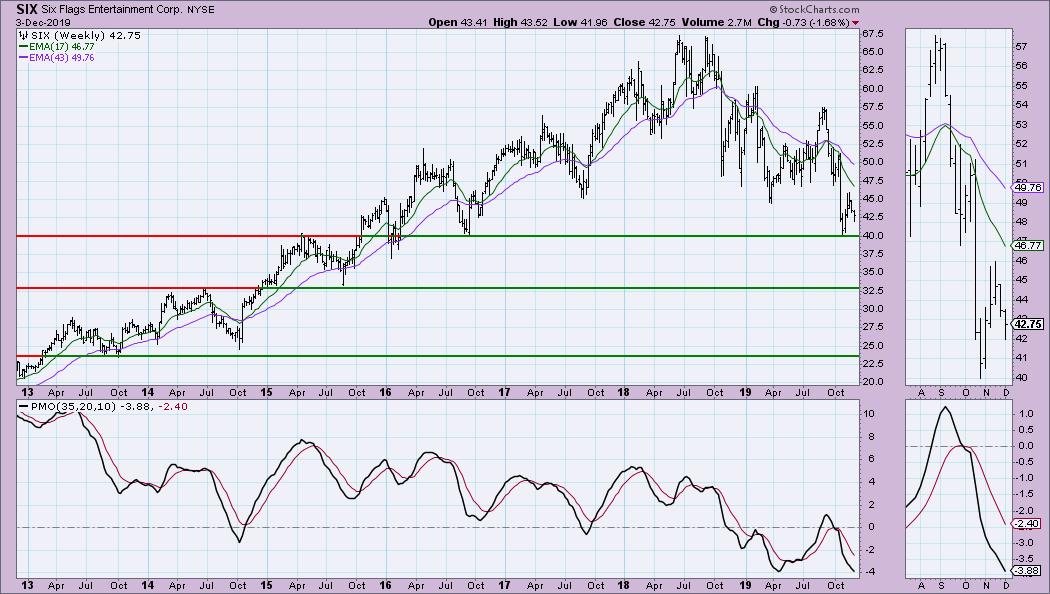Click the 27.5 price axis label

coord(871,327)
